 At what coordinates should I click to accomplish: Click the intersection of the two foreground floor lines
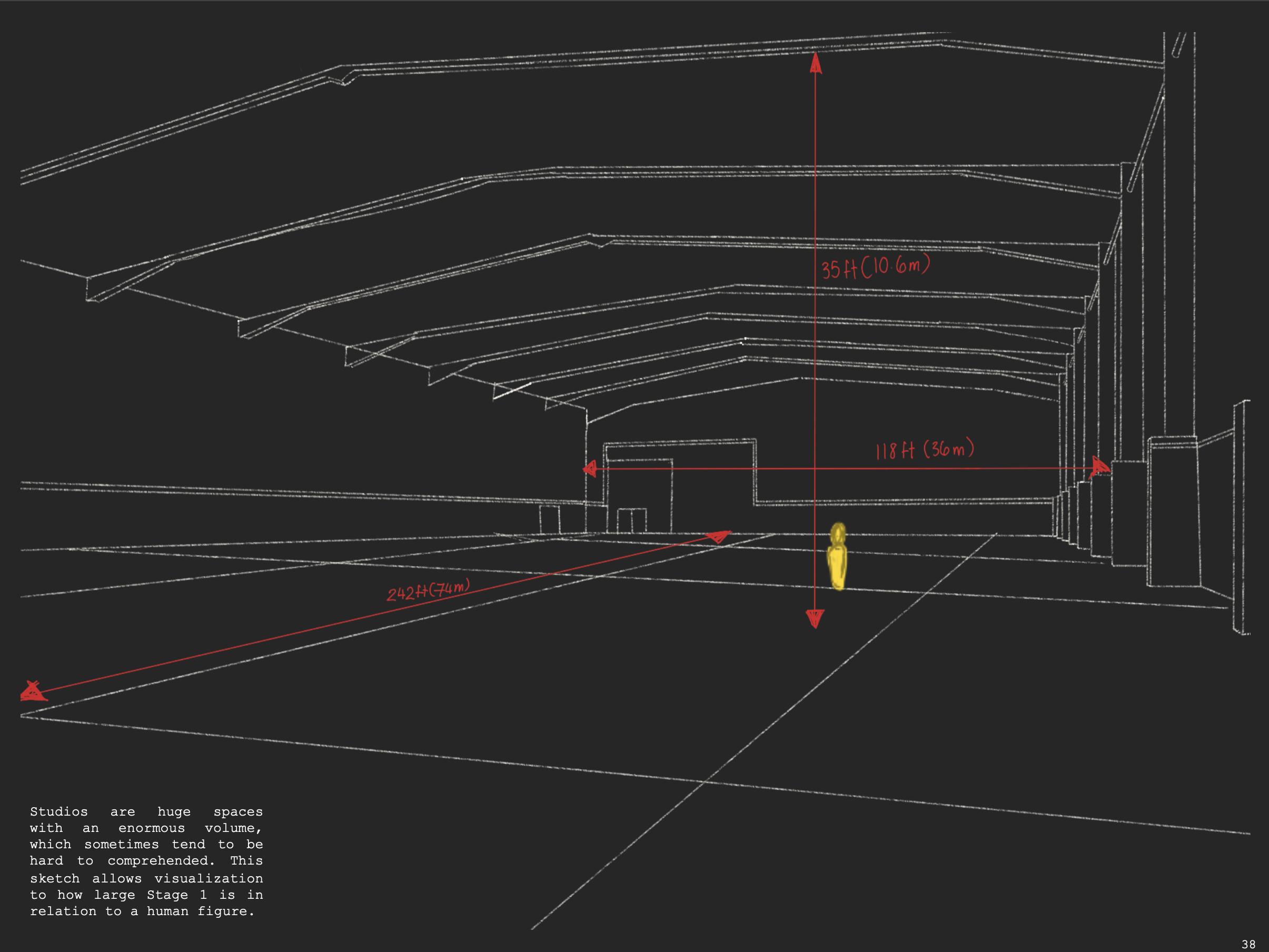(705, 781)
